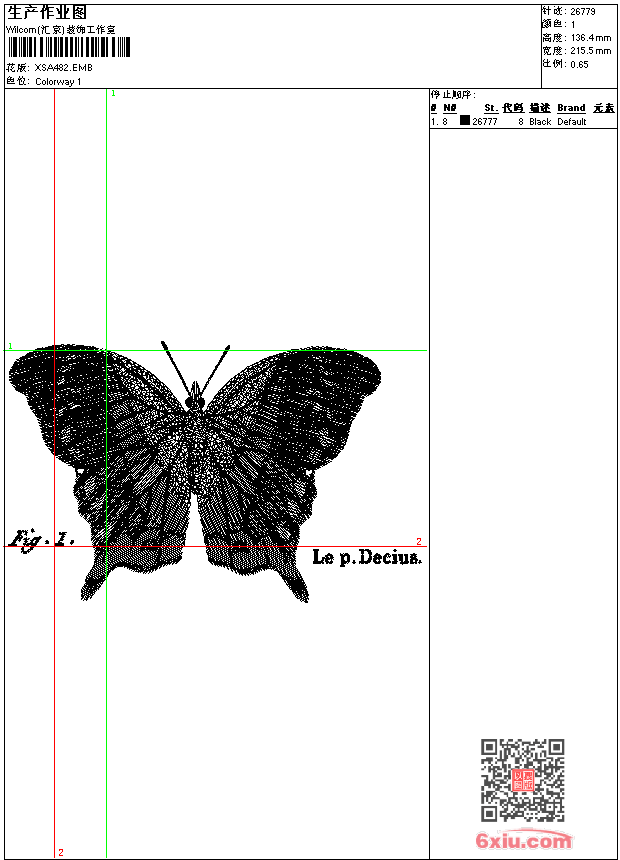Select the butterfly embroidery design preview
The width and height of the screenshot is (620, 860).
tap(195, 472)
